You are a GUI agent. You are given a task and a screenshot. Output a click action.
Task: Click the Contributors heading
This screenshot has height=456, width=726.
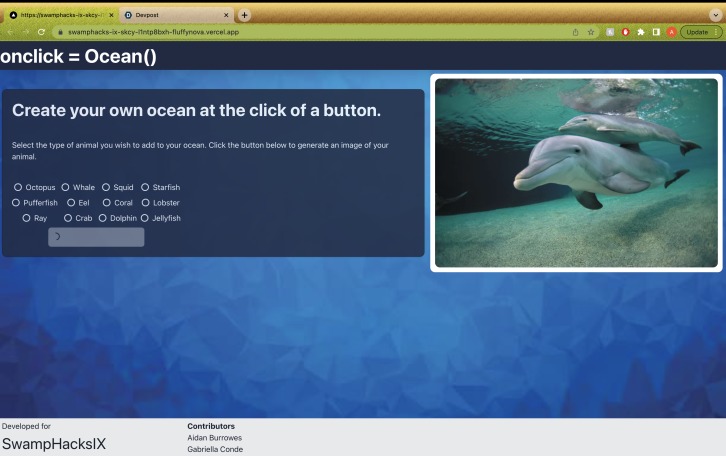click(x=211, y=426)
